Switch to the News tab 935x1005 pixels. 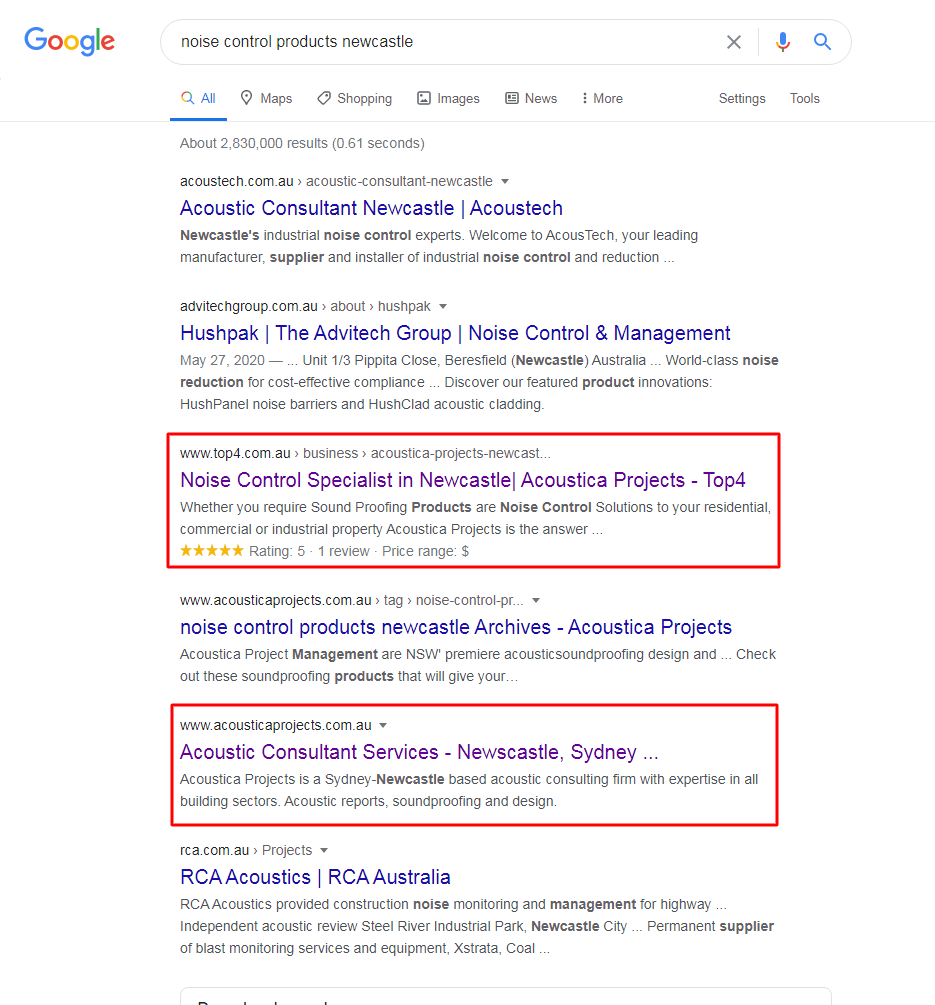(531, 98)
